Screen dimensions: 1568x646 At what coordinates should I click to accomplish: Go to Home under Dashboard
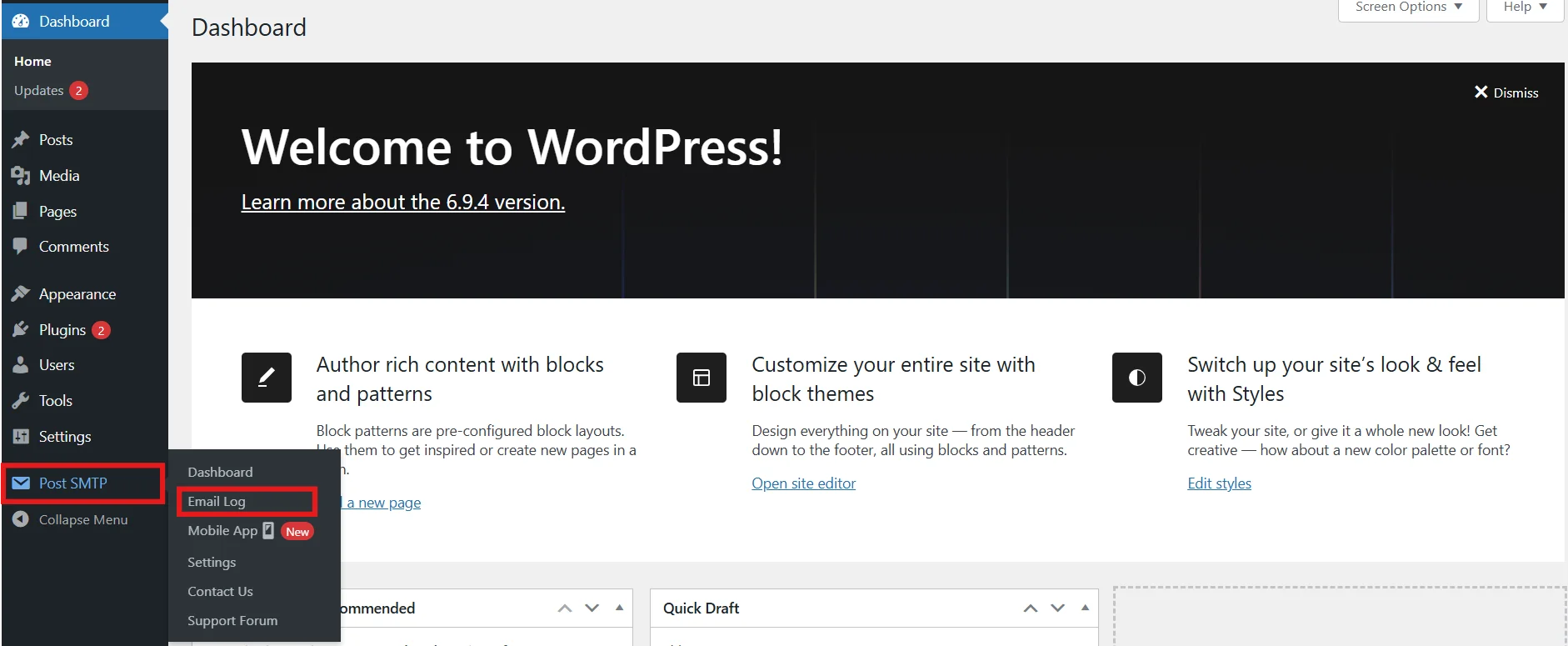32,62
